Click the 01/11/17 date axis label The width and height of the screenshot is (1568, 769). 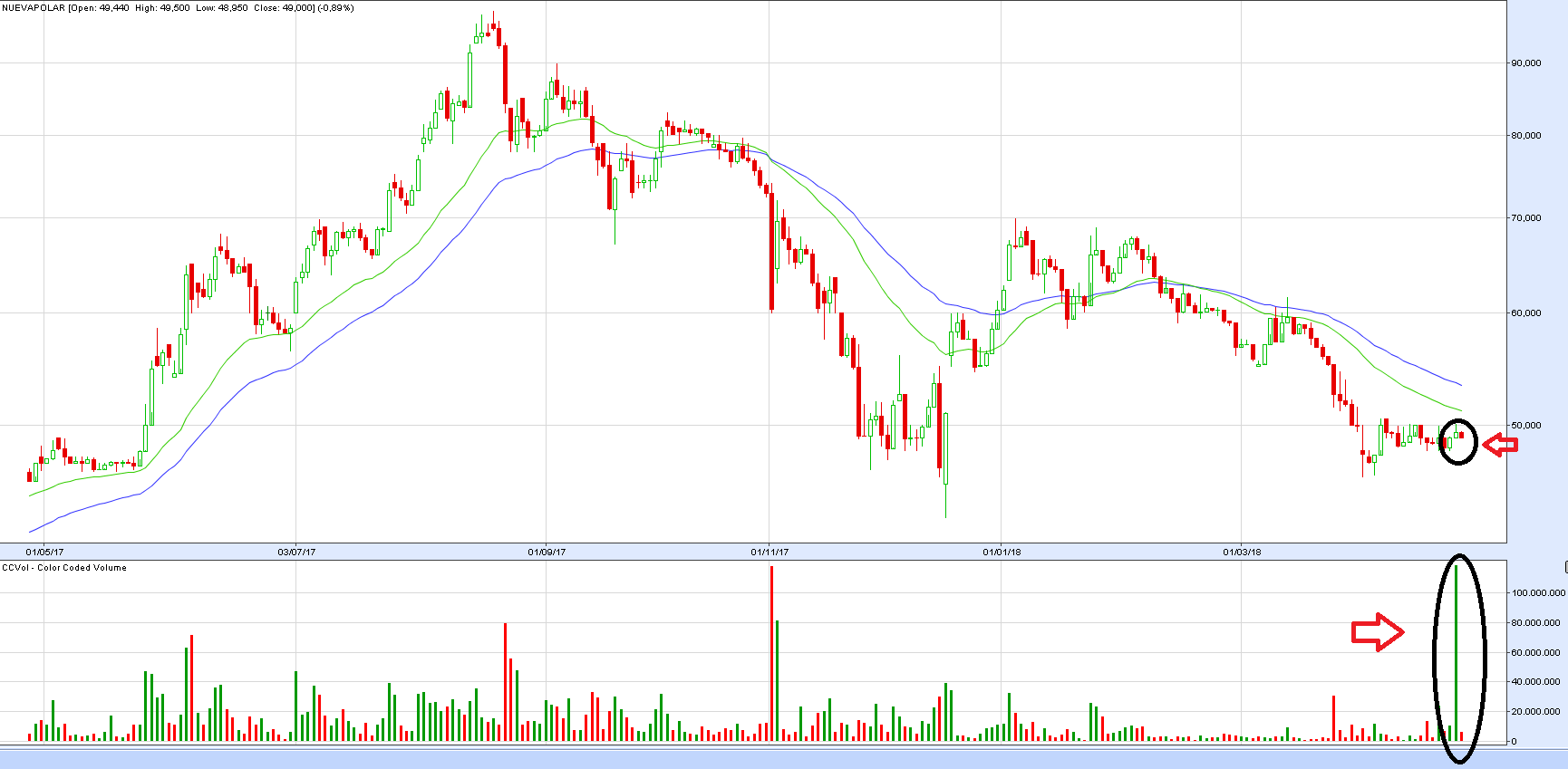(769, 553)
